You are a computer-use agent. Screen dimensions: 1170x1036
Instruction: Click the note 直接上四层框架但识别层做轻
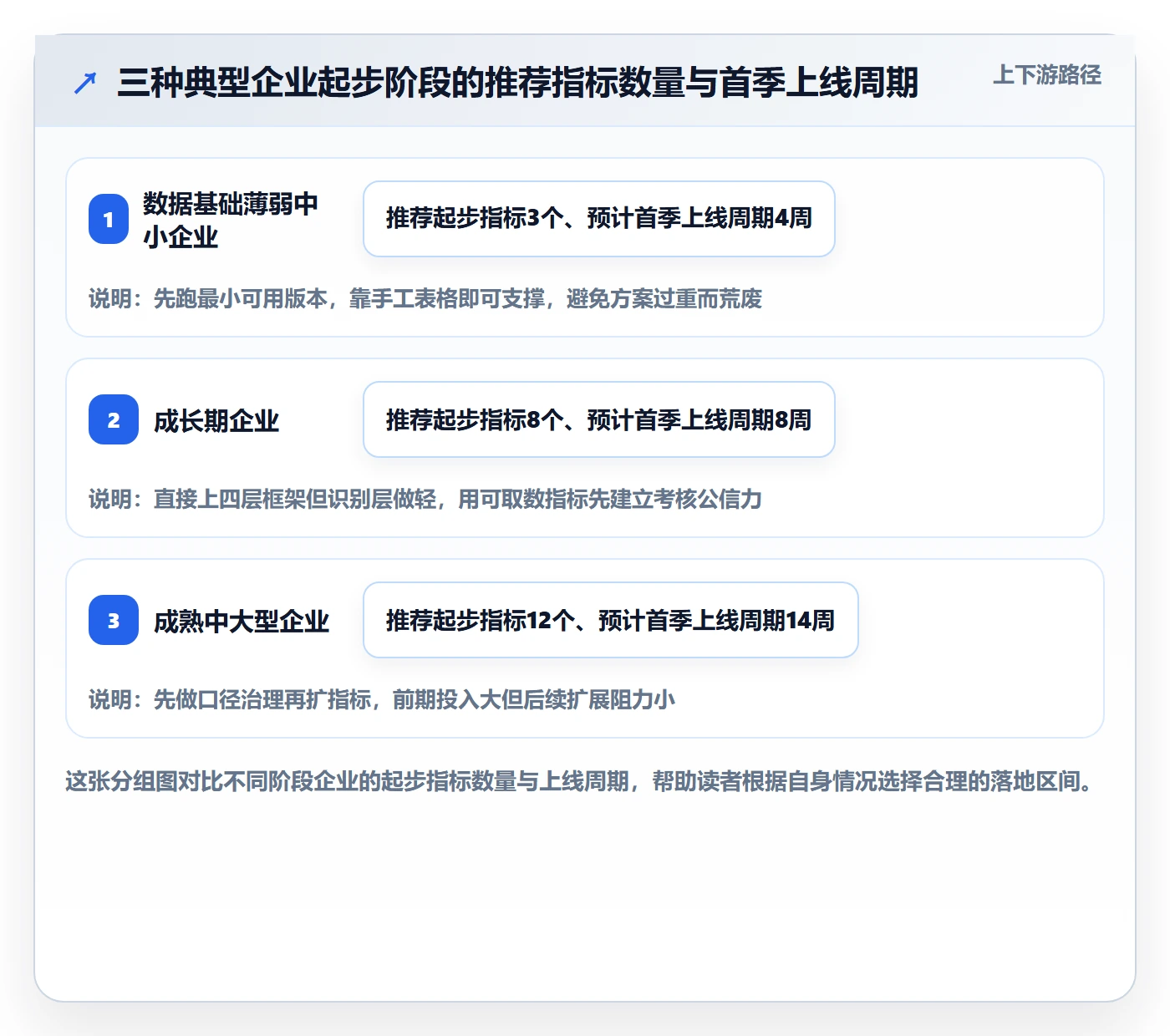click(x=425, y=499)
